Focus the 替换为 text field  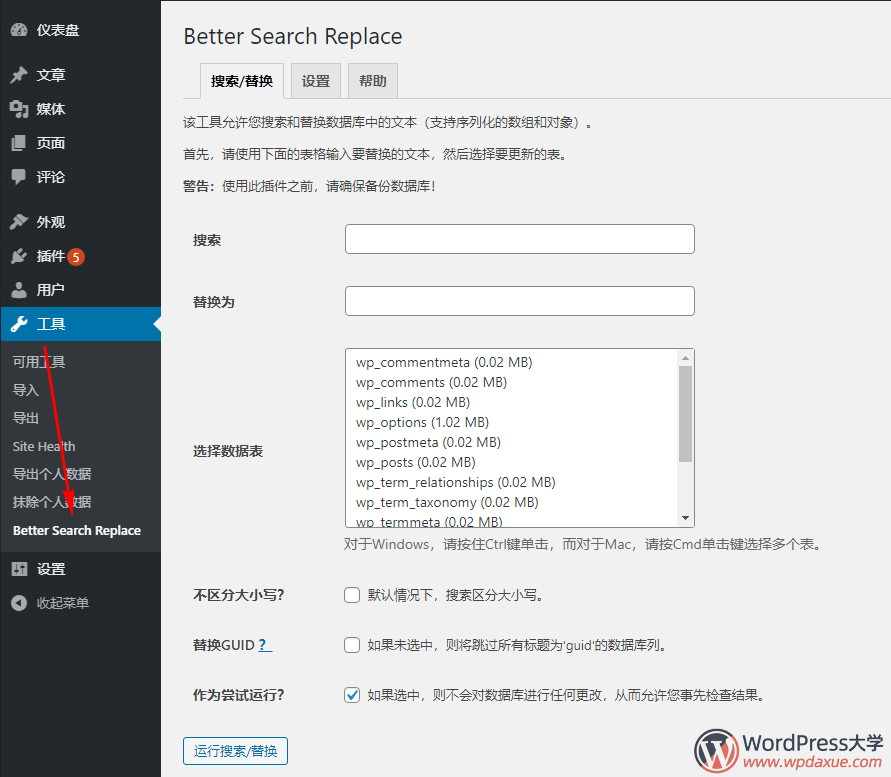click(x=519, y=301)
